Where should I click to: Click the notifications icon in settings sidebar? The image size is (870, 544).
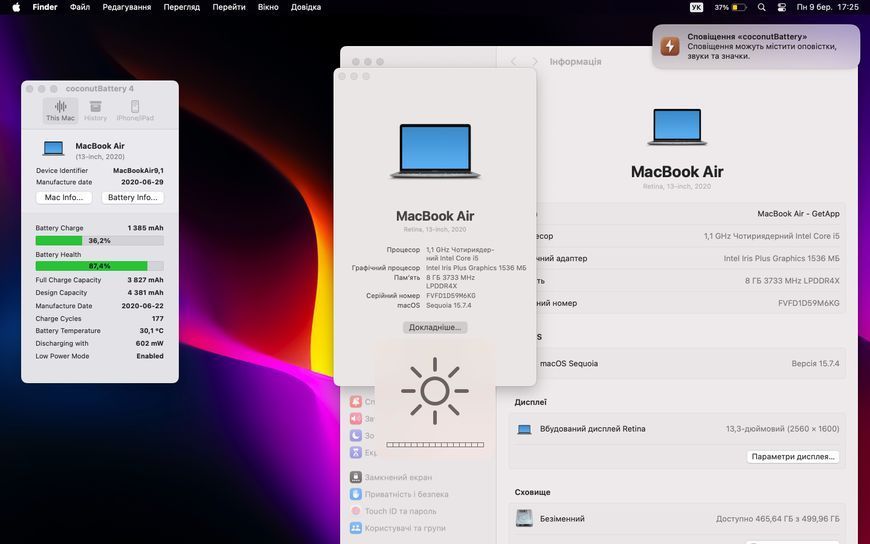pyautogui.click(x=356, y=401)
